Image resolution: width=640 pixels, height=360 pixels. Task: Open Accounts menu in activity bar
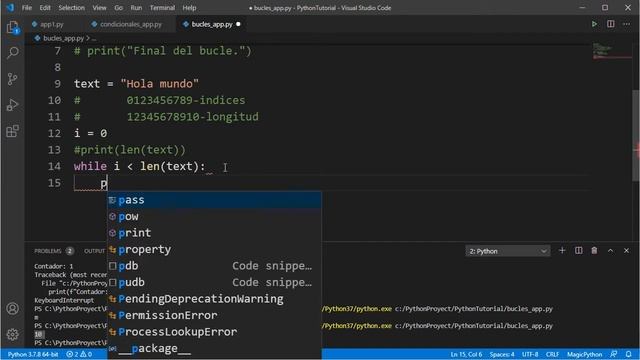[13, 309]
